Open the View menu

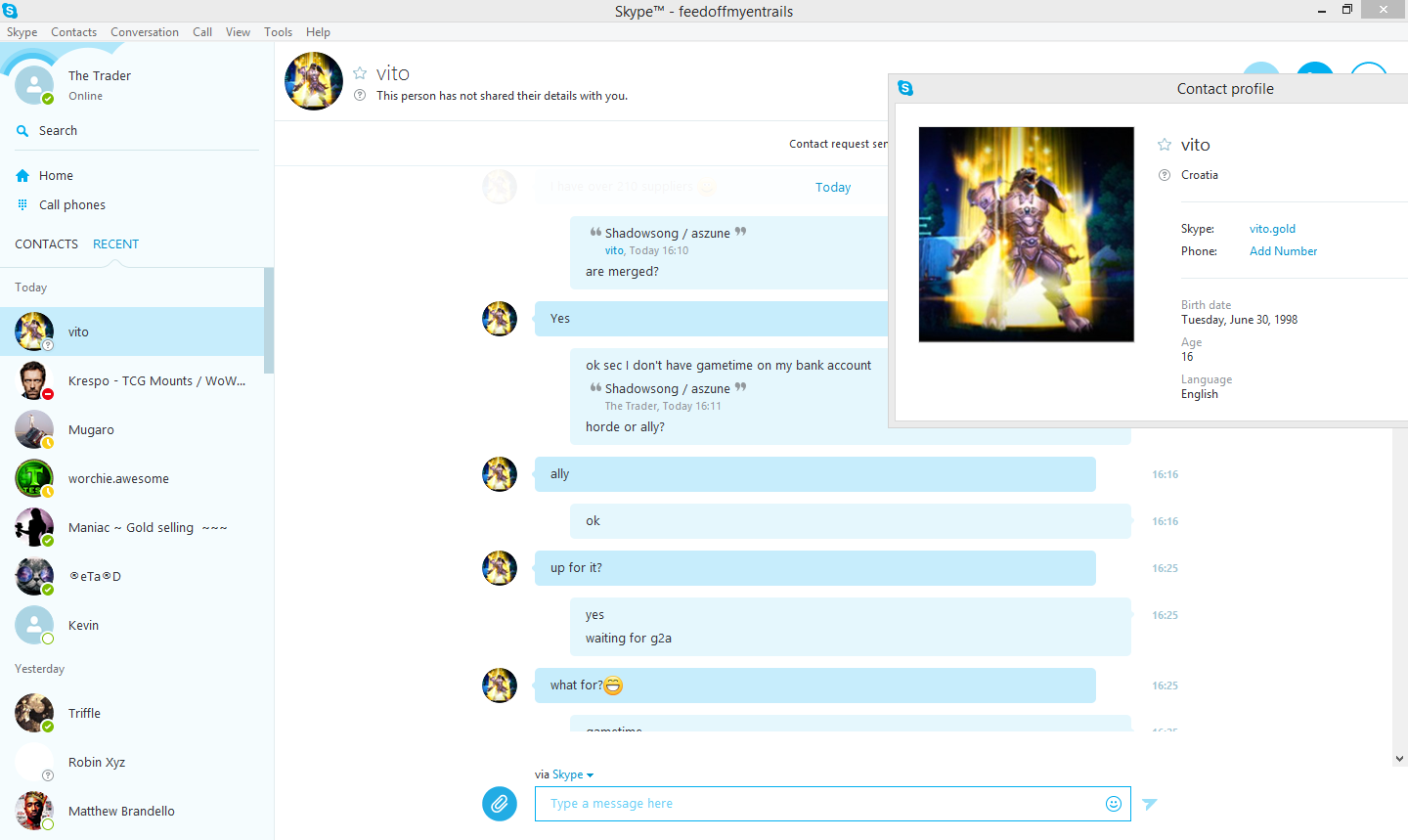point(239,32)
